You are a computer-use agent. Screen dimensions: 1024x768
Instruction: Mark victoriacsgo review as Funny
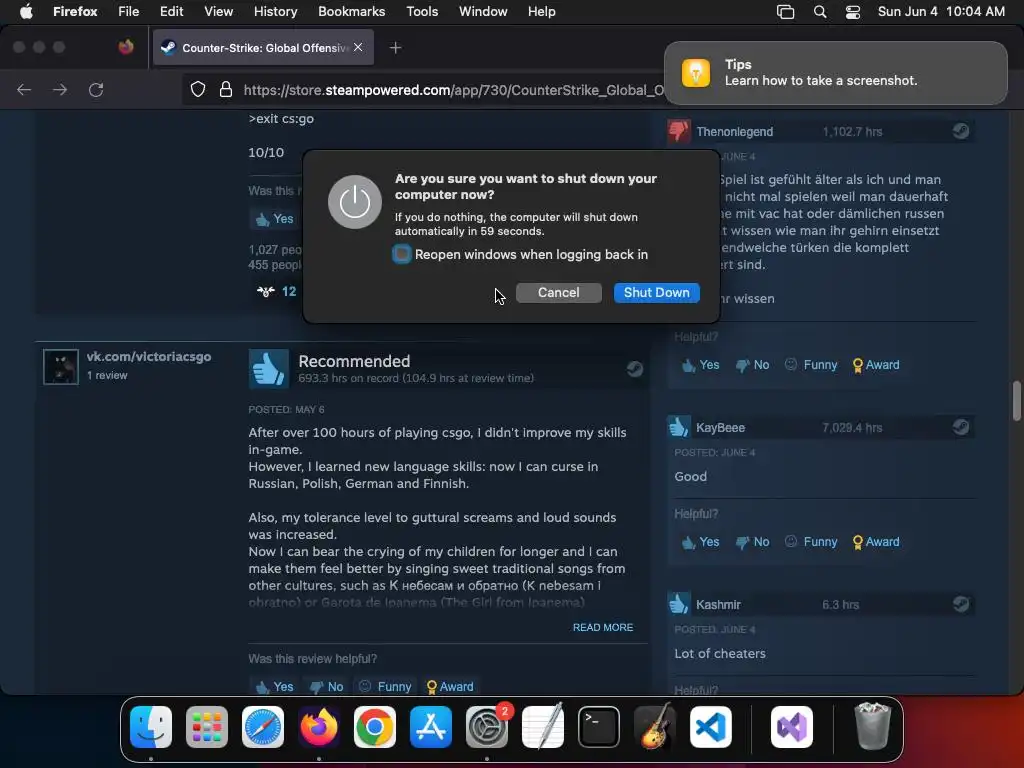pyautogui.click(x=385, y=686)
